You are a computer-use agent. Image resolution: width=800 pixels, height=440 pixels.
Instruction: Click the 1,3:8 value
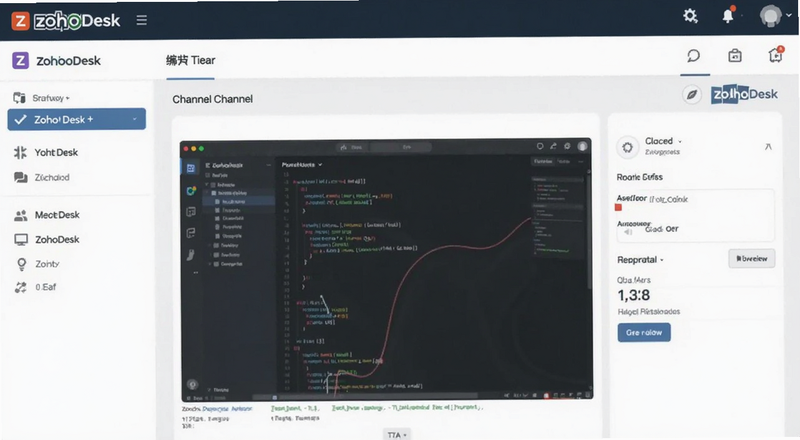[634, 296]
